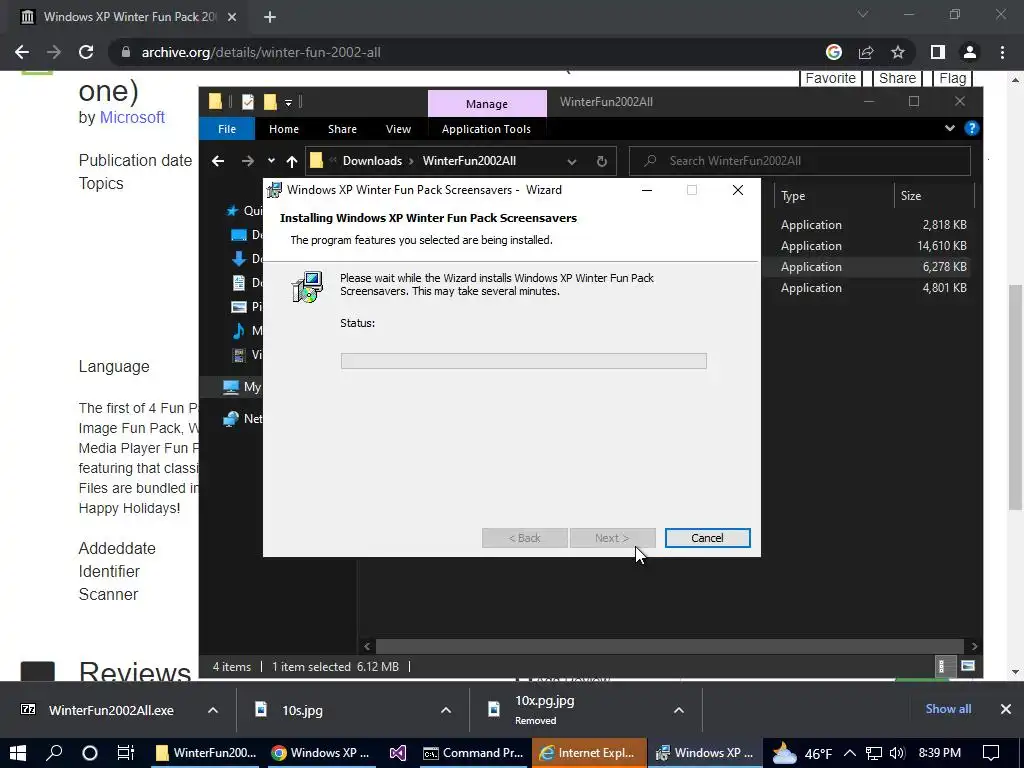Open the address bar history dropdown
Viewport: 1024px width, 768px height.
tap(571, 161)
